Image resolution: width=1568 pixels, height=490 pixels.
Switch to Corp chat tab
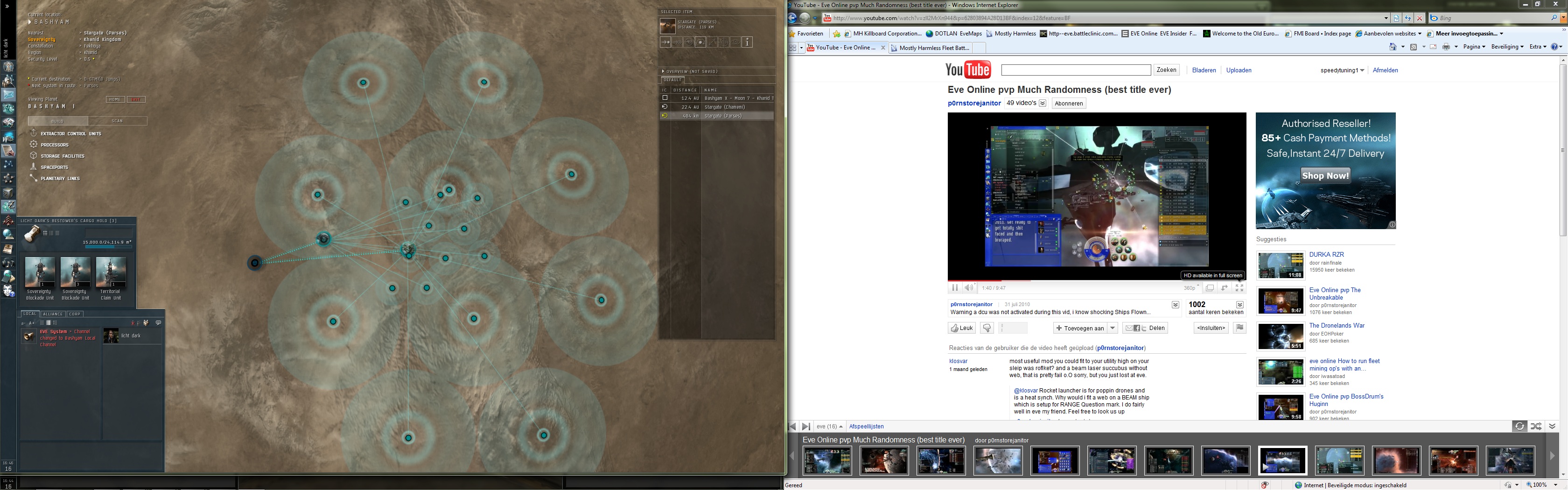point(75,314)
